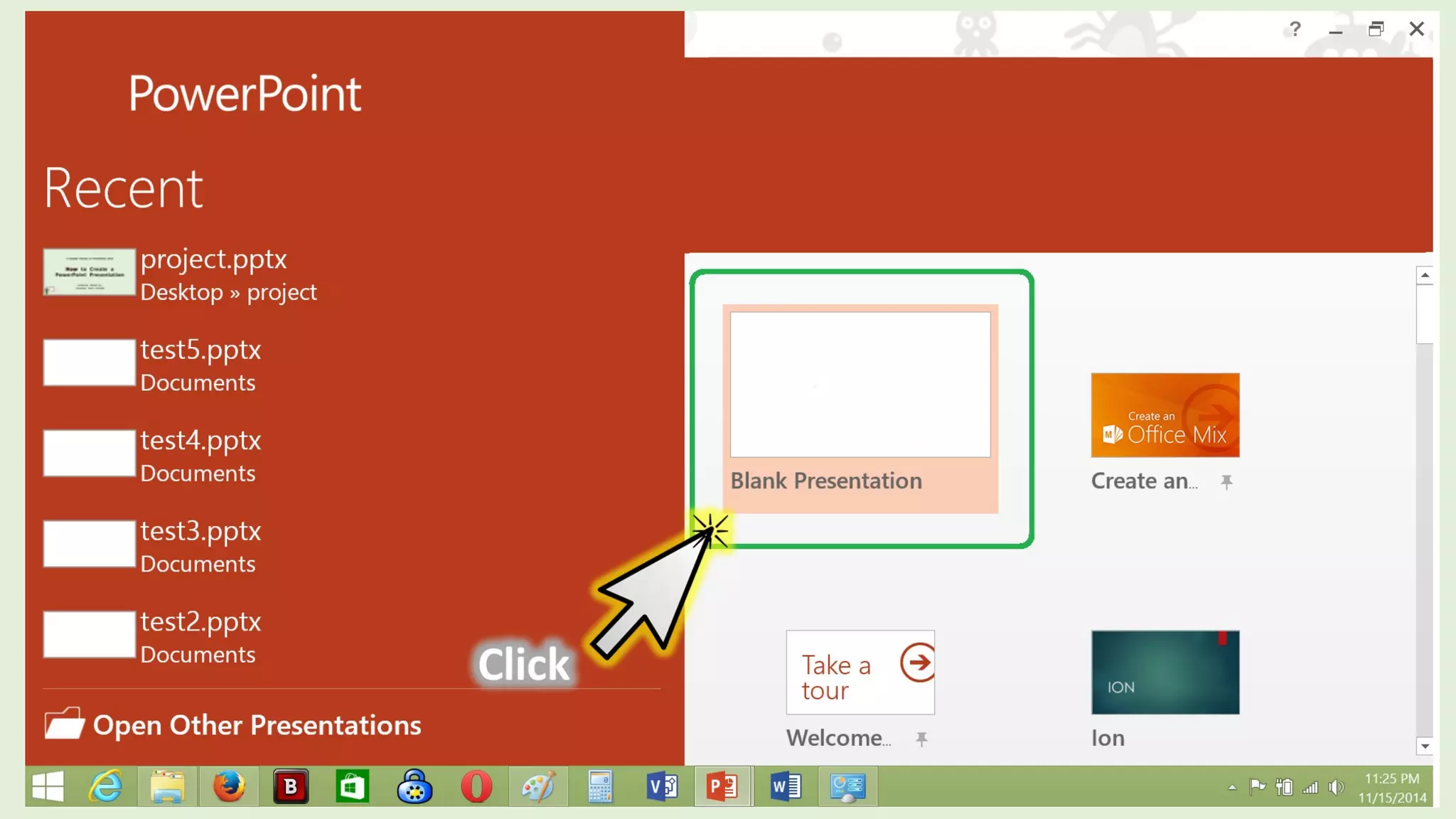The width and height of the screenshot is (1456, 819).
Task: Launch Internet Explorer from the taskbar
Action: [105, 787]
